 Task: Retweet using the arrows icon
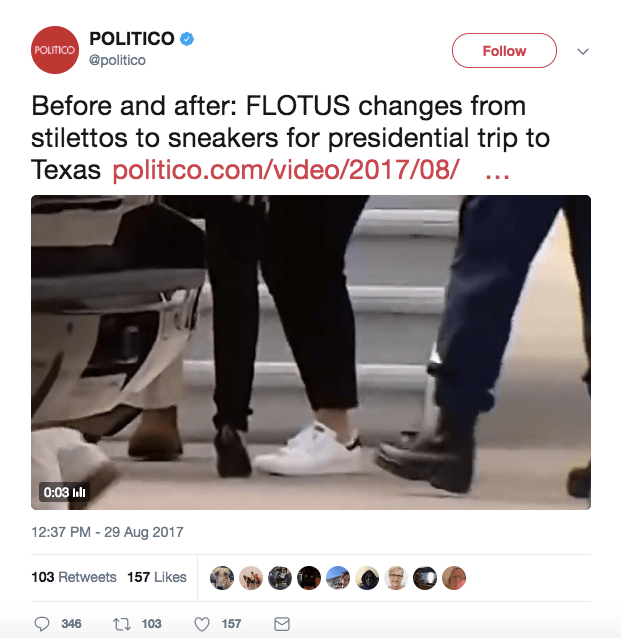122,624
